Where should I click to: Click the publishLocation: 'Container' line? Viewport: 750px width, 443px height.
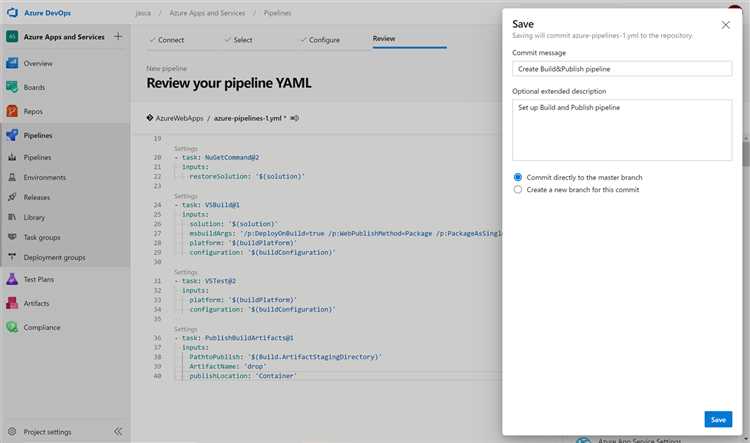pyautogui.click(x=243, y=376)
